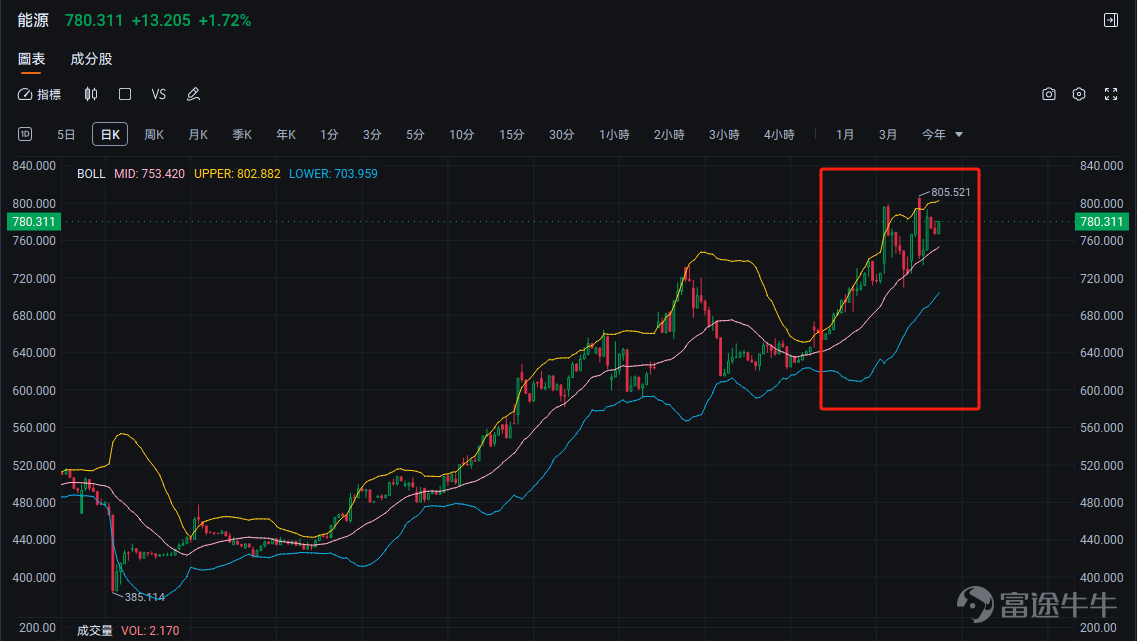Click the square layout icon
Viewport: 1137px width, 641px height.
[x=125, y=94]
